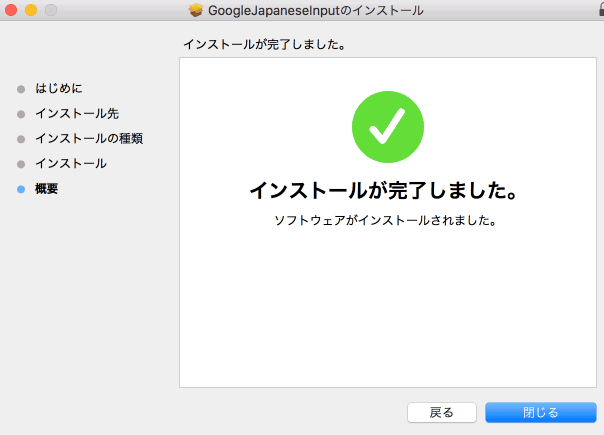Click the gray bullet beside インストール先

point(21,114)
